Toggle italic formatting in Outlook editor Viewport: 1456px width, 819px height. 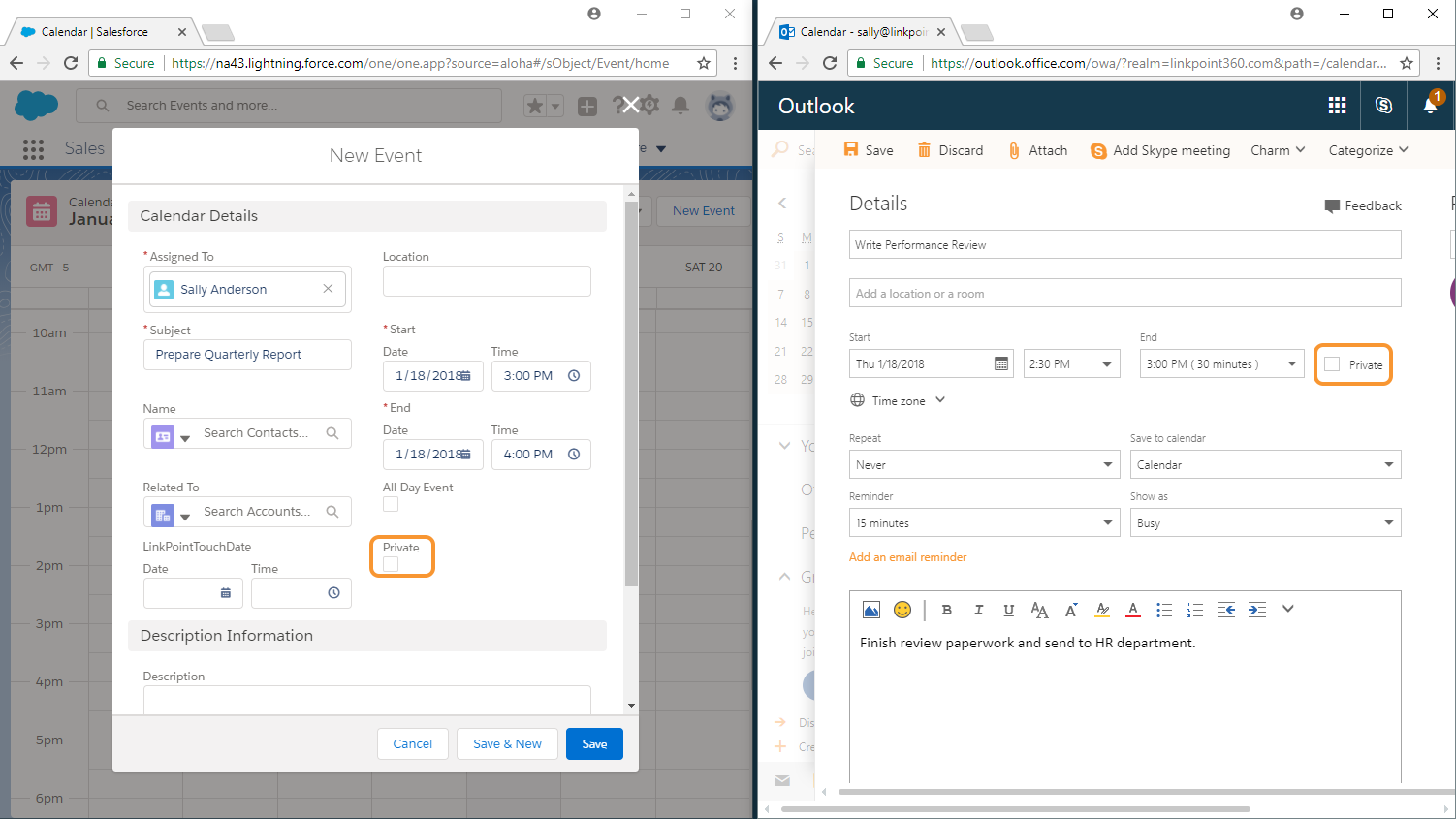point(978,610)
